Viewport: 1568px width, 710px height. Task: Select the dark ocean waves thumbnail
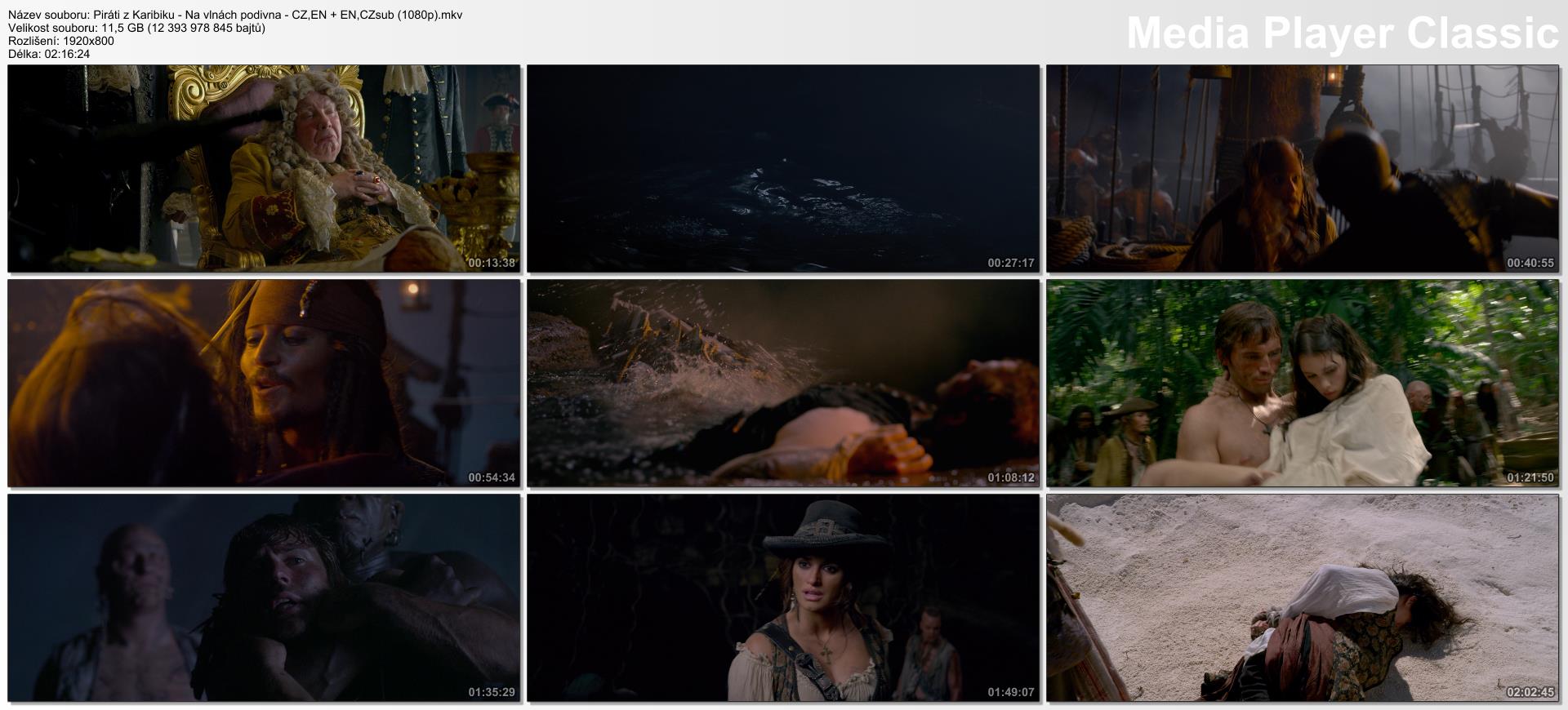coord(783,168)
